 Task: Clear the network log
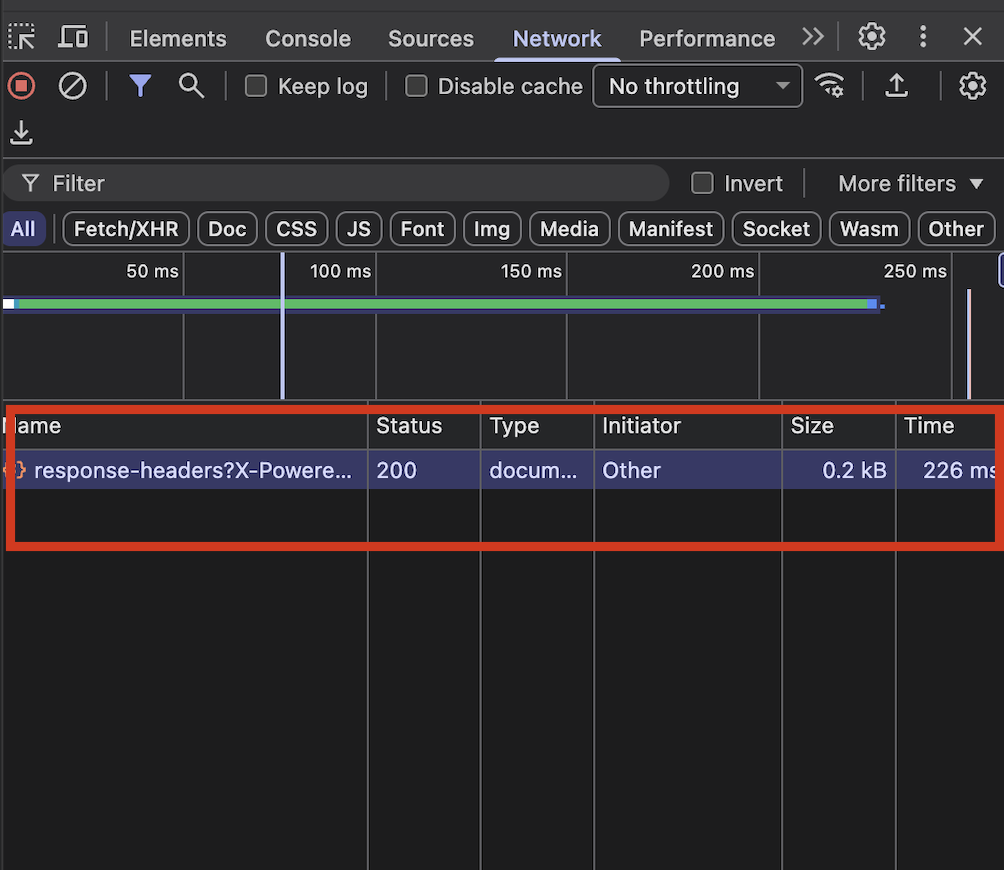(x=72, y=86)
